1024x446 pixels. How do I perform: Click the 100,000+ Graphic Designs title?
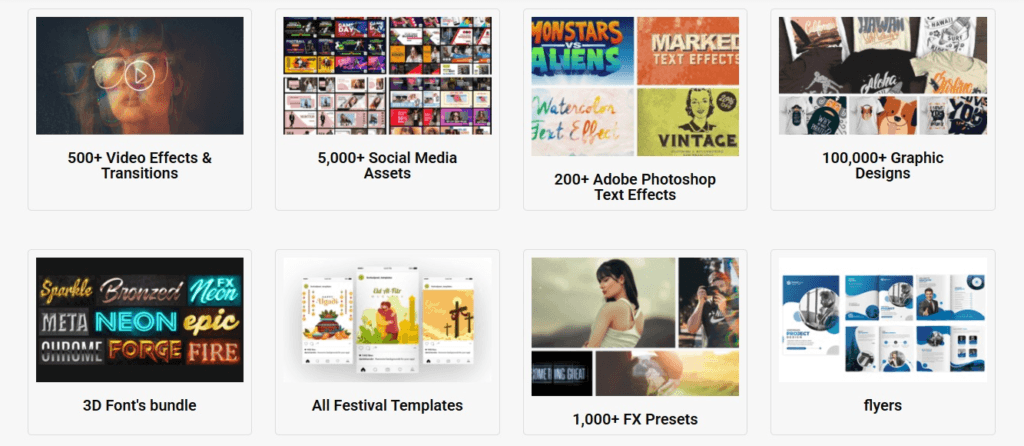tap(883, 166)
